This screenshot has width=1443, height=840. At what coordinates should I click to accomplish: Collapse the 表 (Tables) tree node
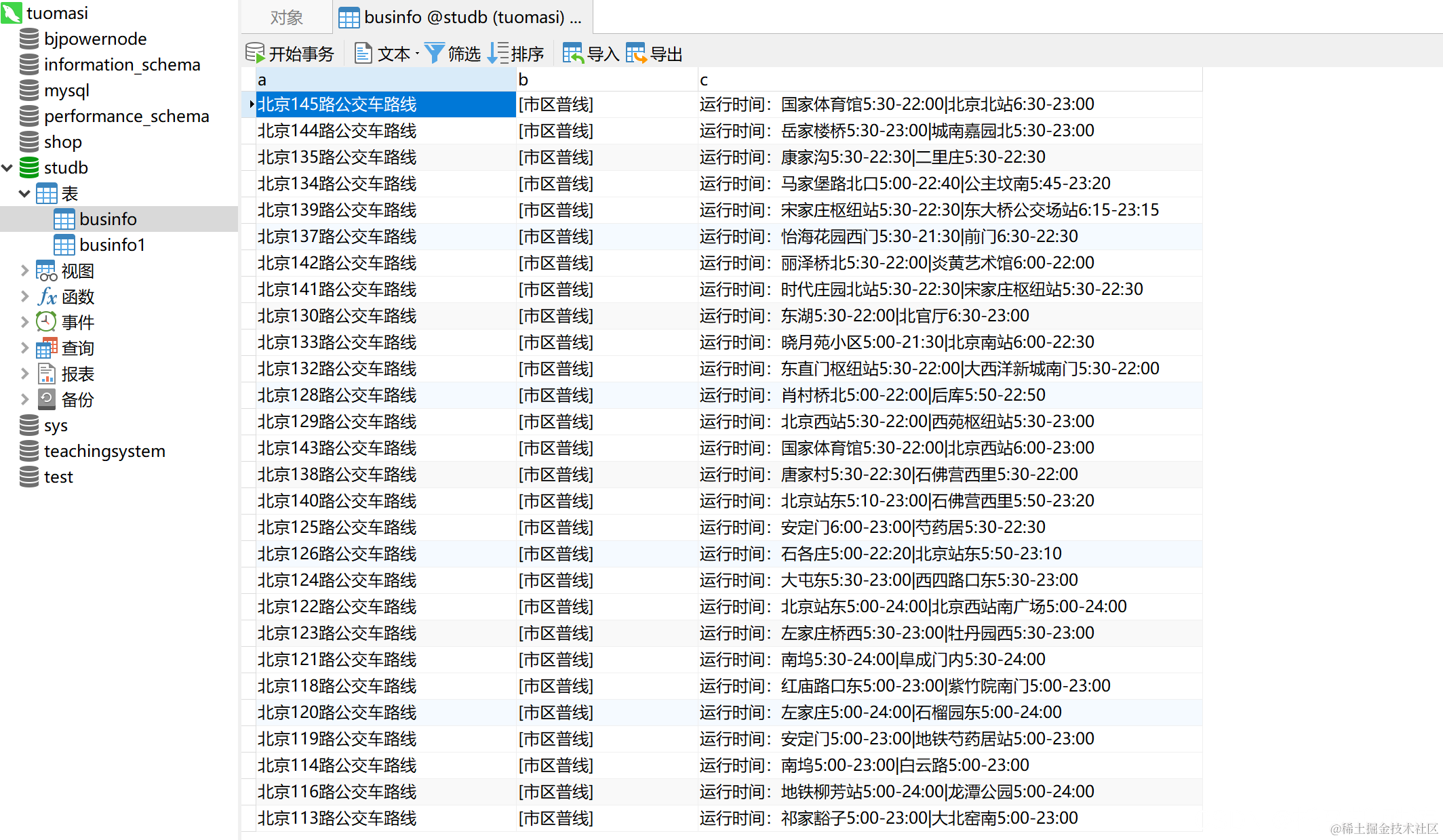(x=24, y=193)
